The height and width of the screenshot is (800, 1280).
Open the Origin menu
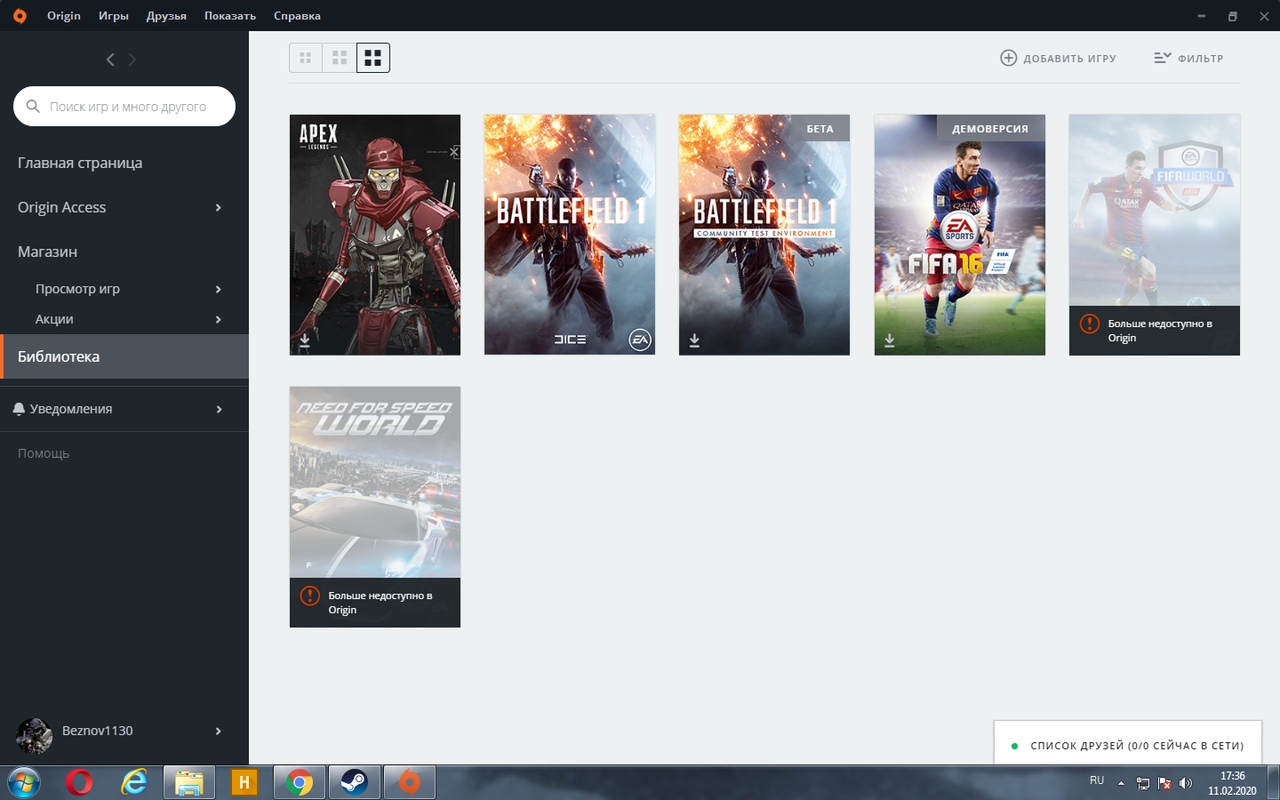[64, 16]
